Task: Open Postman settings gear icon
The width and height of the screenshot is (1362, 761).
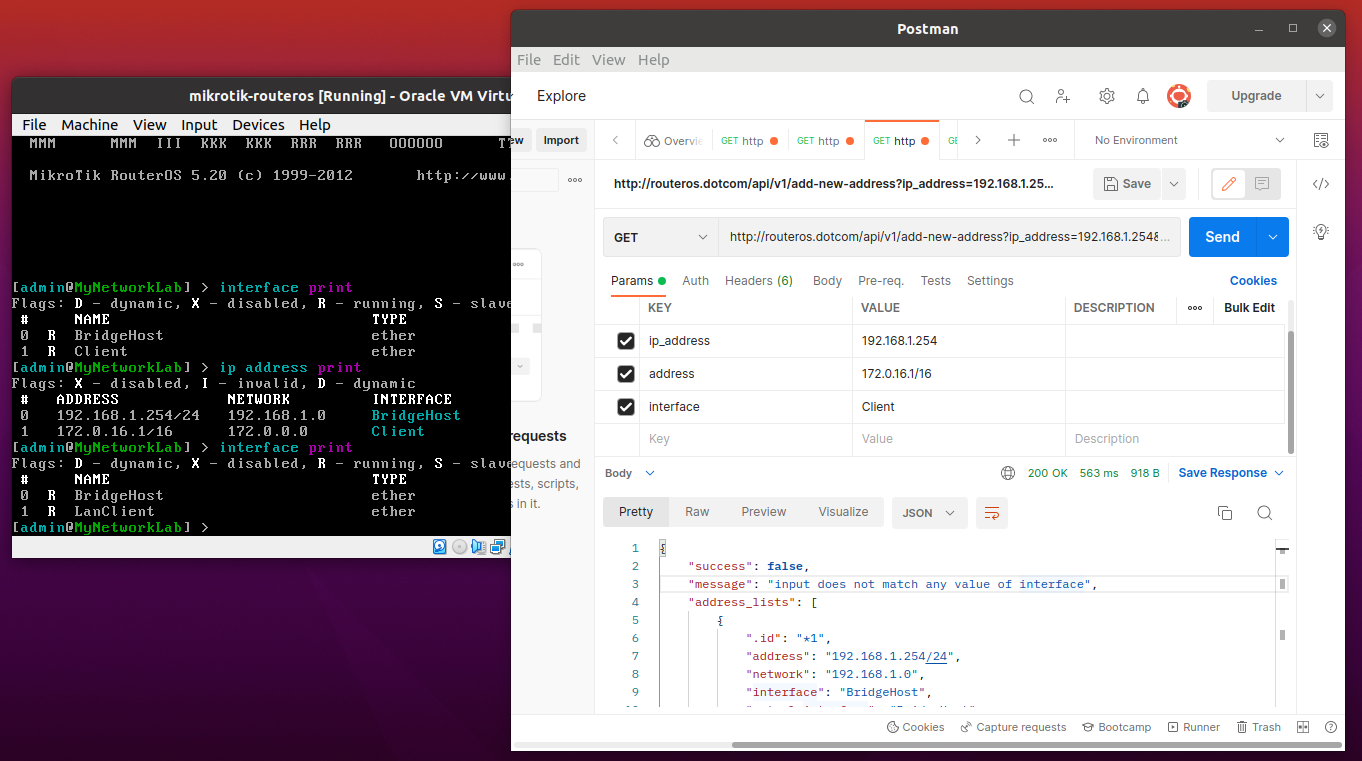Action: (x=1107, y=96)
